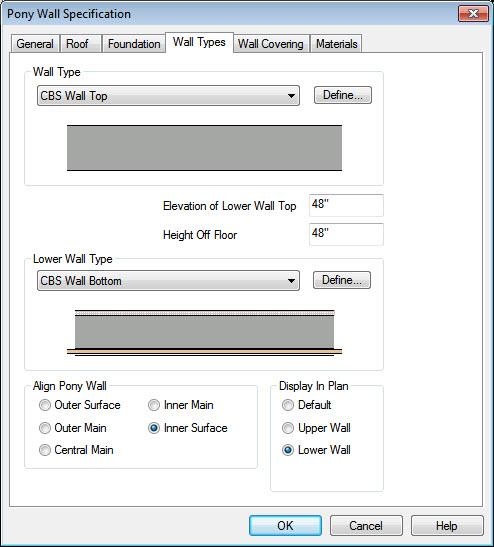Set Display In Plan to Default
The width and height of the screenshot is (494, 547).
pyautogui.click(x=288, y=405)
